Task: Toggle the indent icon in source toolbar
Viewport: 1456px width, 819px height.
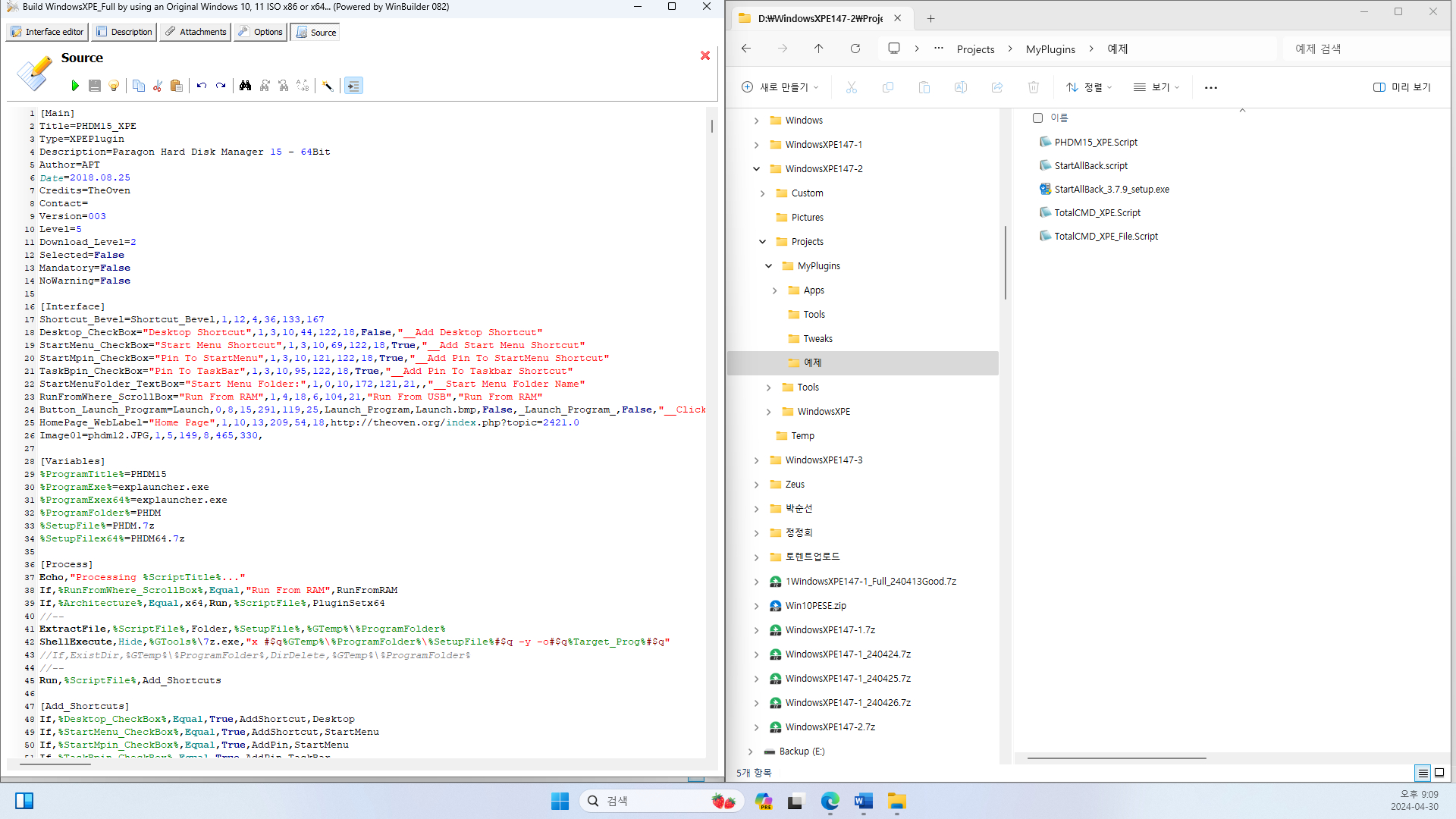Action: click(x=353, y=86)
